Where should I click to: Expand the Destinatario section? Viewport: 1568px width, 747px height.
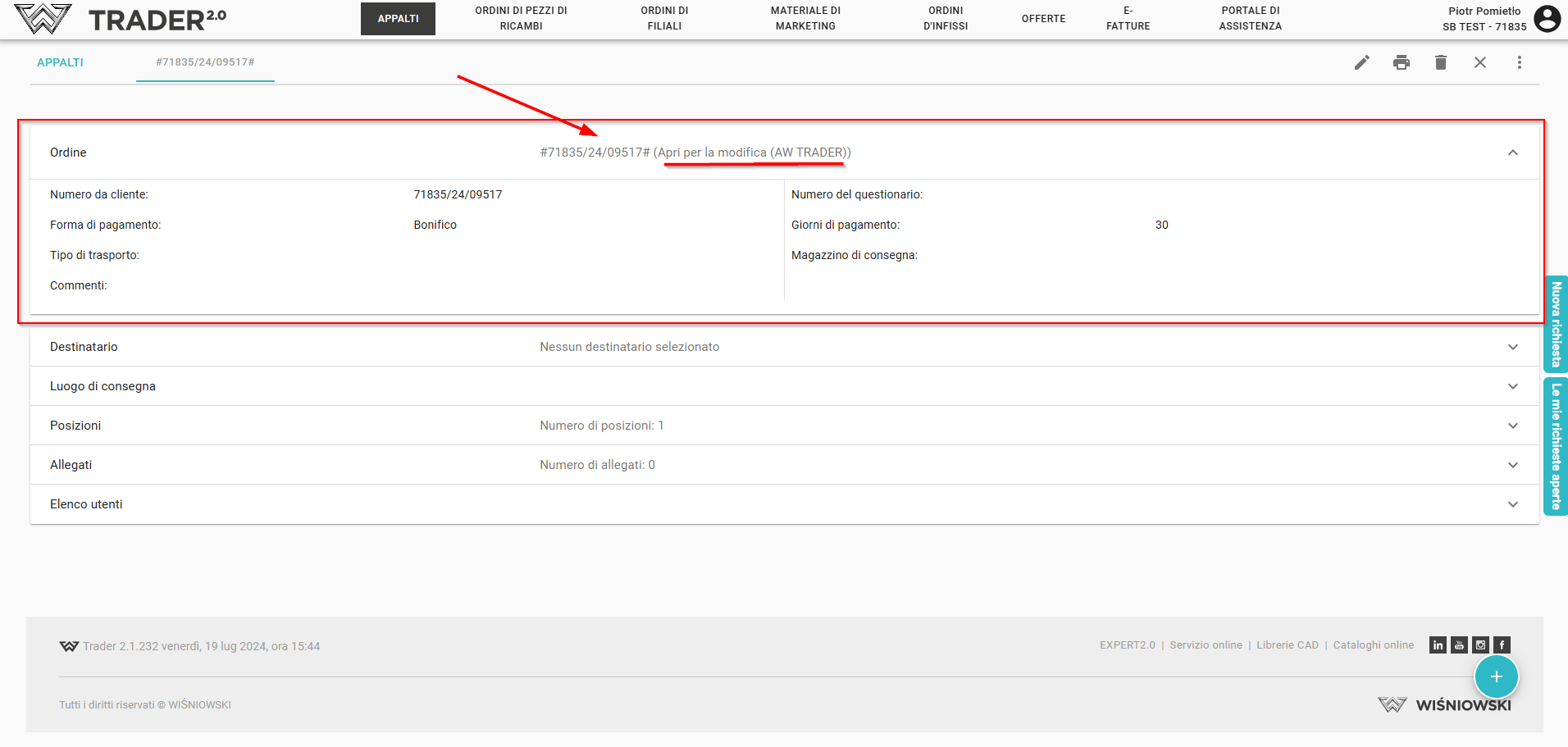tap(1512, 347)
